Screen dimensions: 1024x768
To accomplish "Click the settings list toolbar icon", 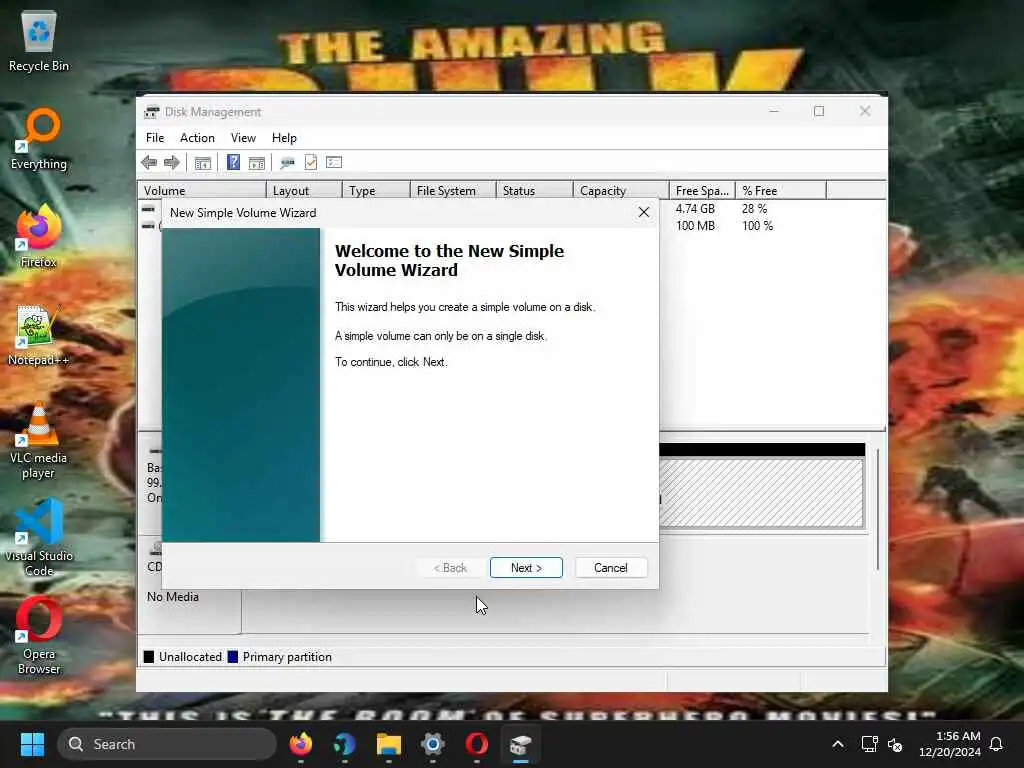I will click(334, 162).
